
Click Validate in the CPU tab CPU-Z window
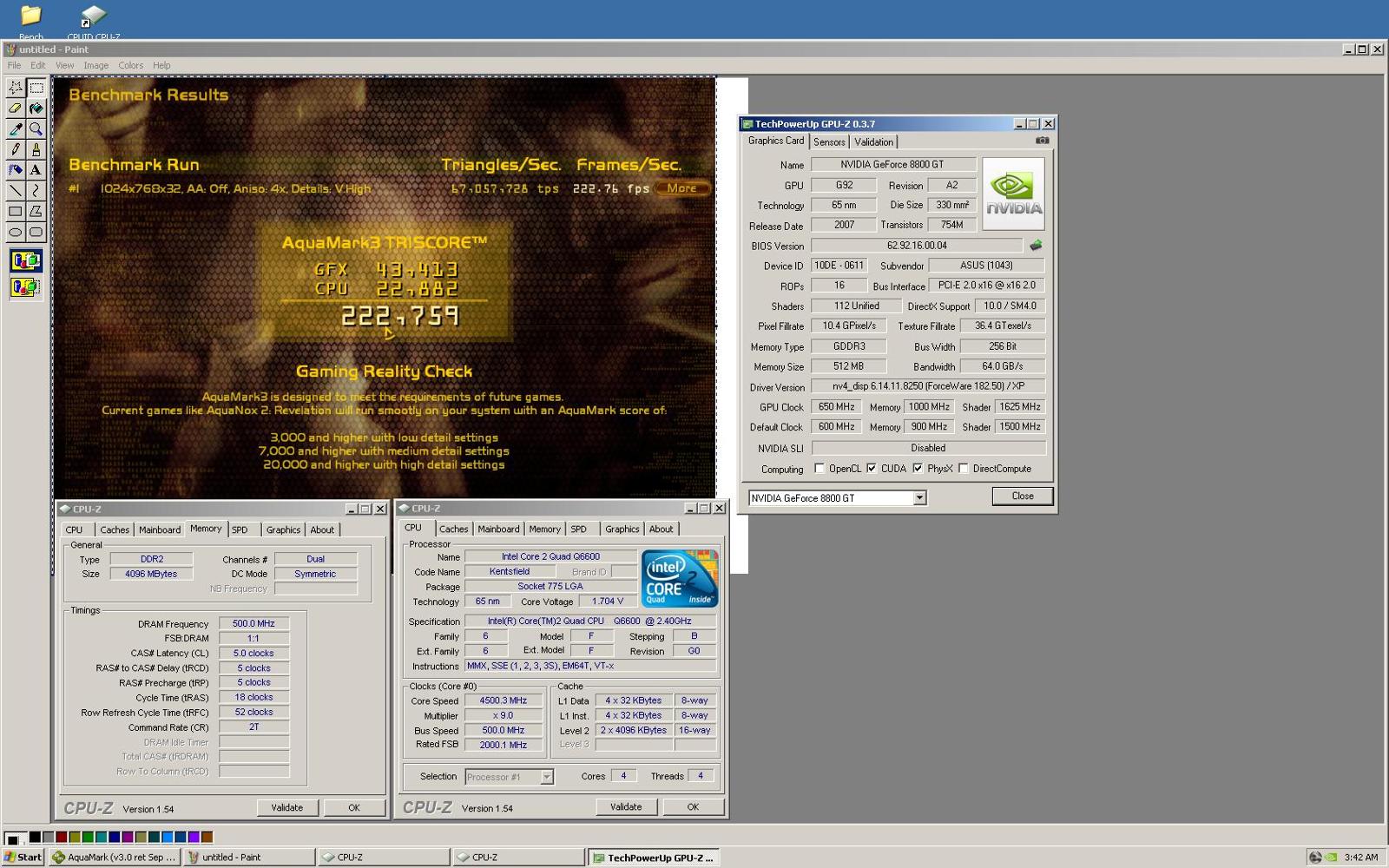tap(626, 806)
